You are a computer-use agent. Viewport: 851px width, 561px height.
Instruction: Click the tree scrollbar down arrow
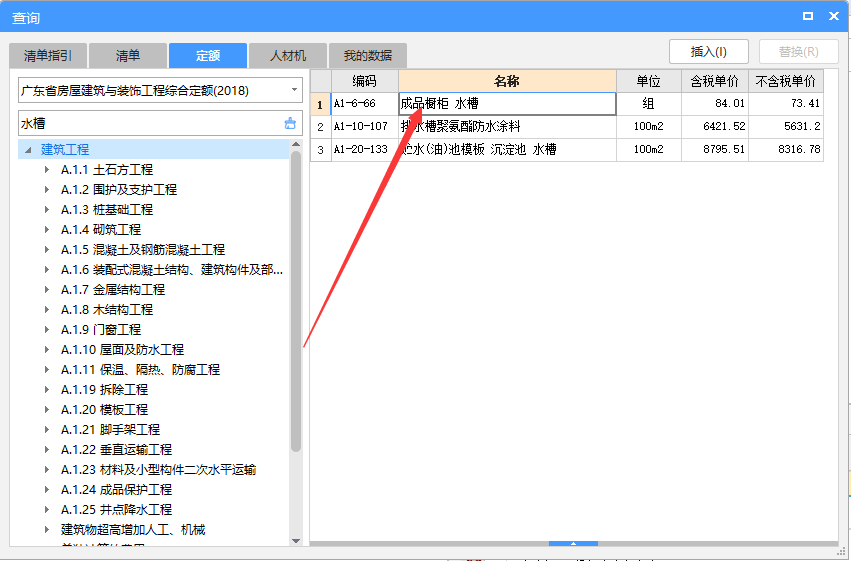click(x=296, y=540)
